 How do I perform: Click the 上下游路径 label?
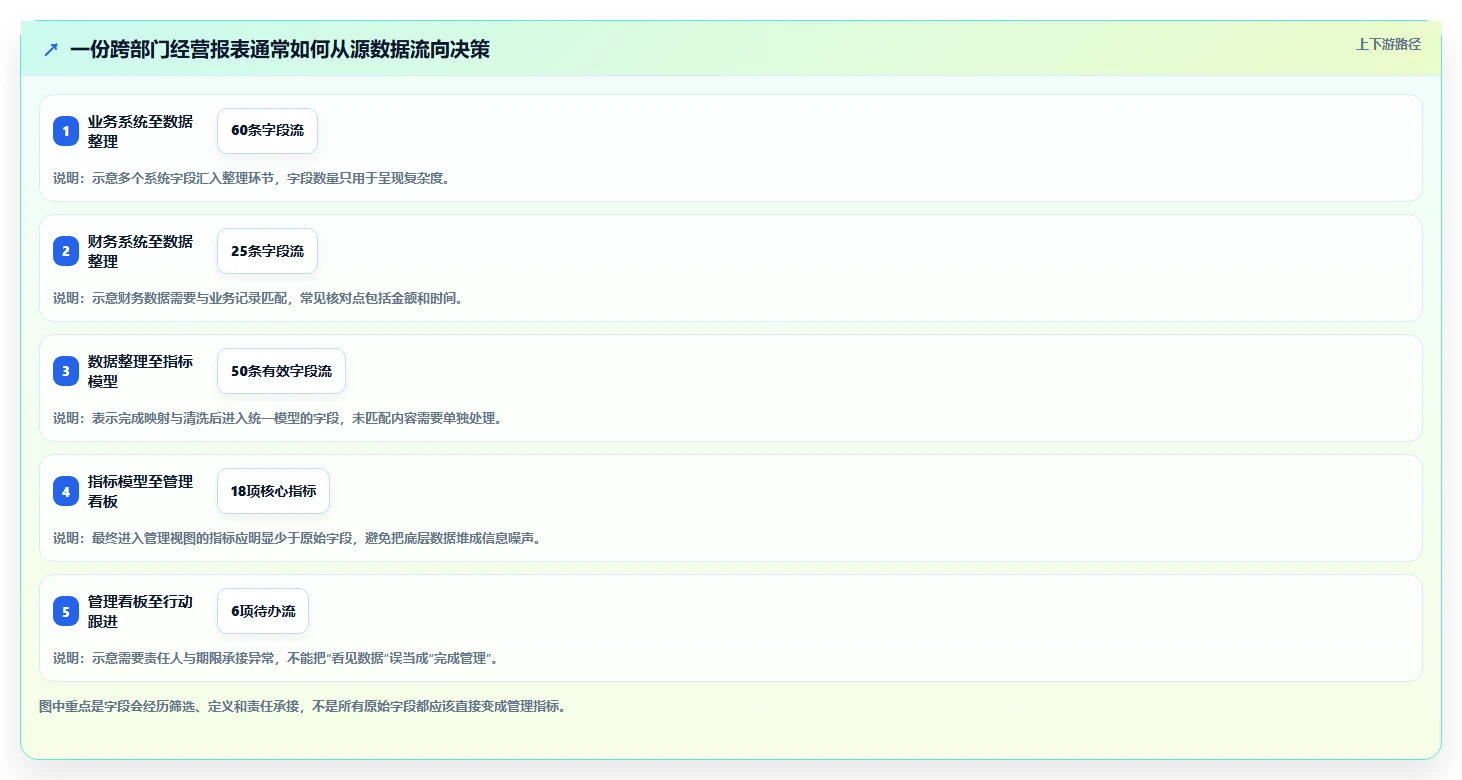tap(1388, 44)
